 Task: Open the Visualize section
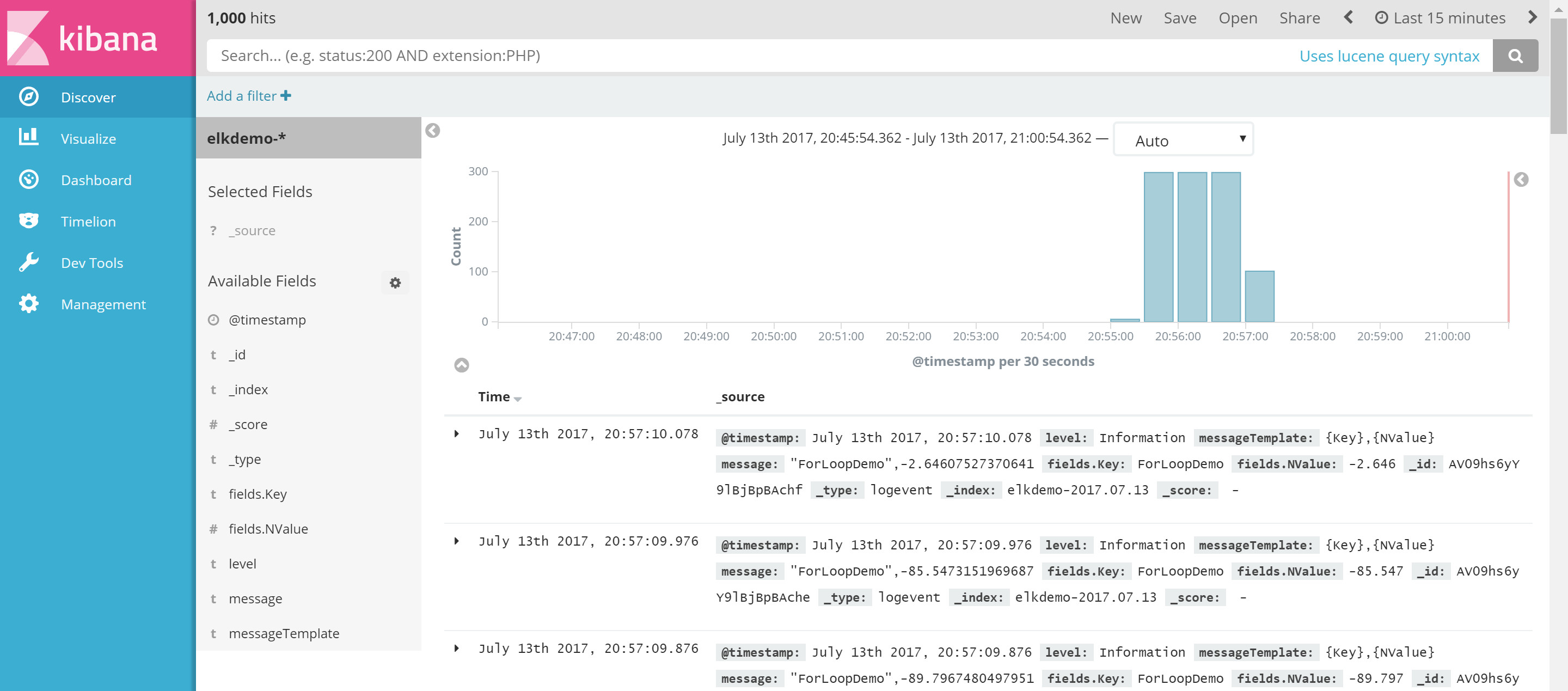click(88, 139)
